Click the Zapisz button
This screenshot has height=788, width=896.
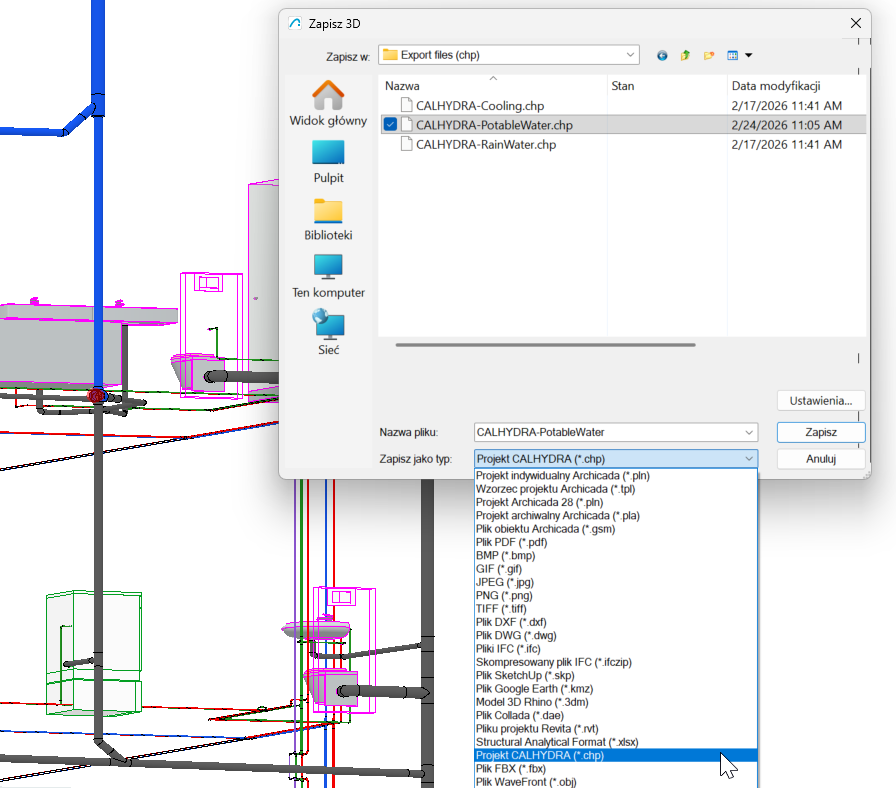pos(821,433)
